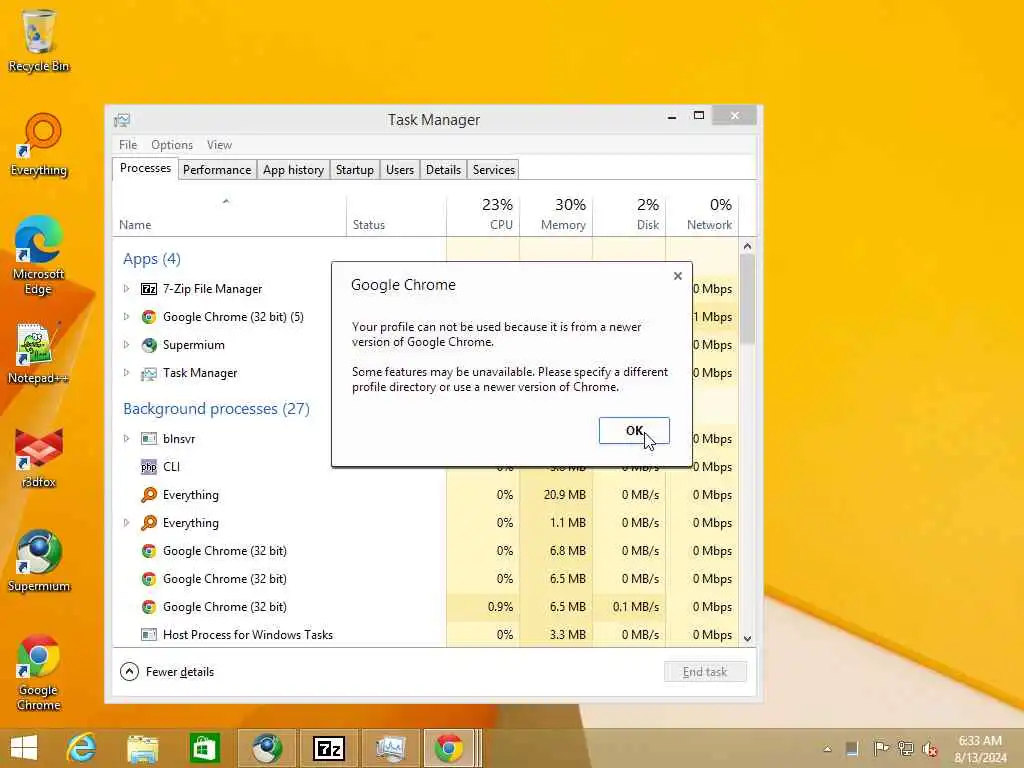Expand the second Everything process row
Screen dimensions: 1024x768
[x=127, y=522]
